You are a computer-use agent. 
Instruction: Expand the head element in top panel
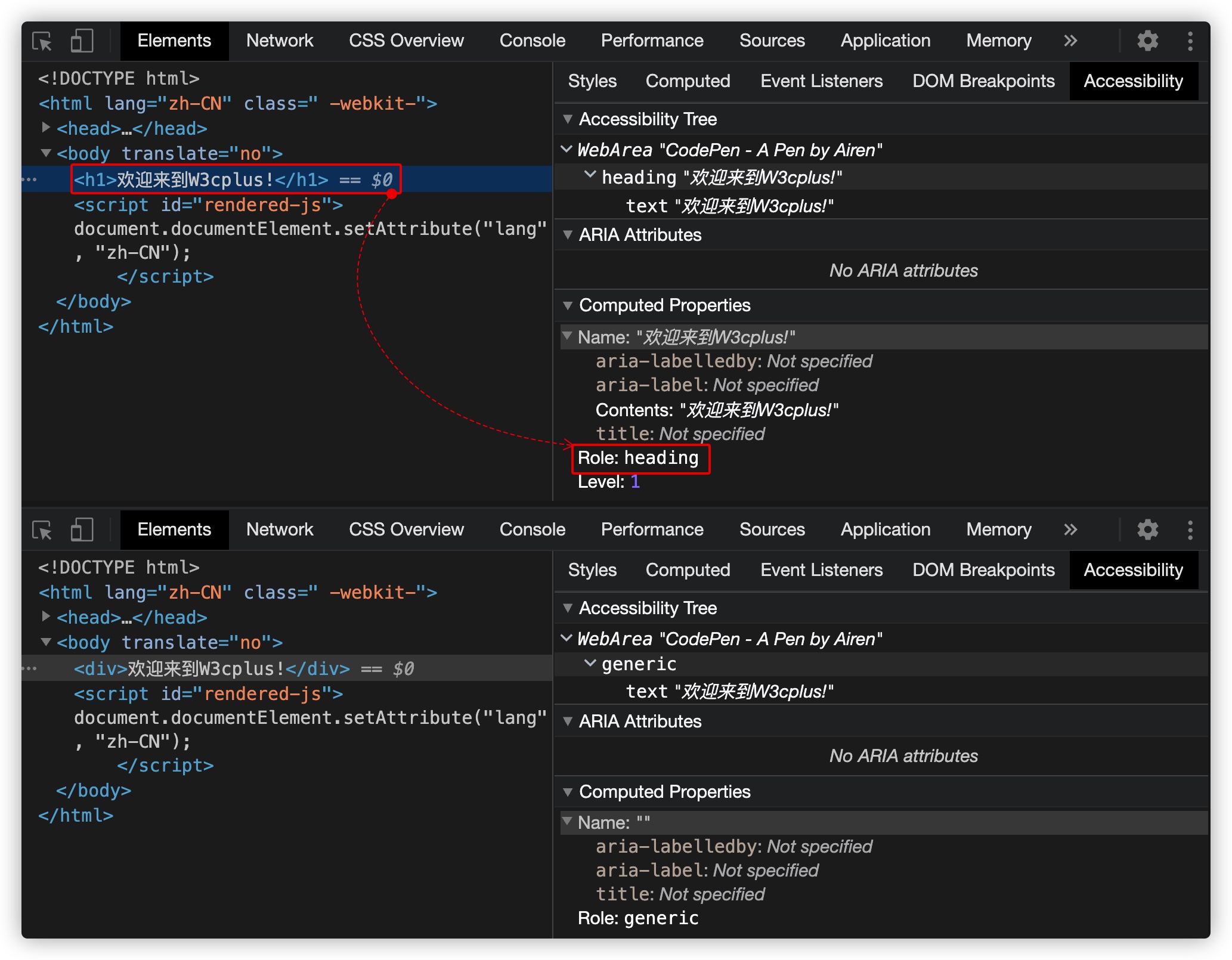point(46,127)
